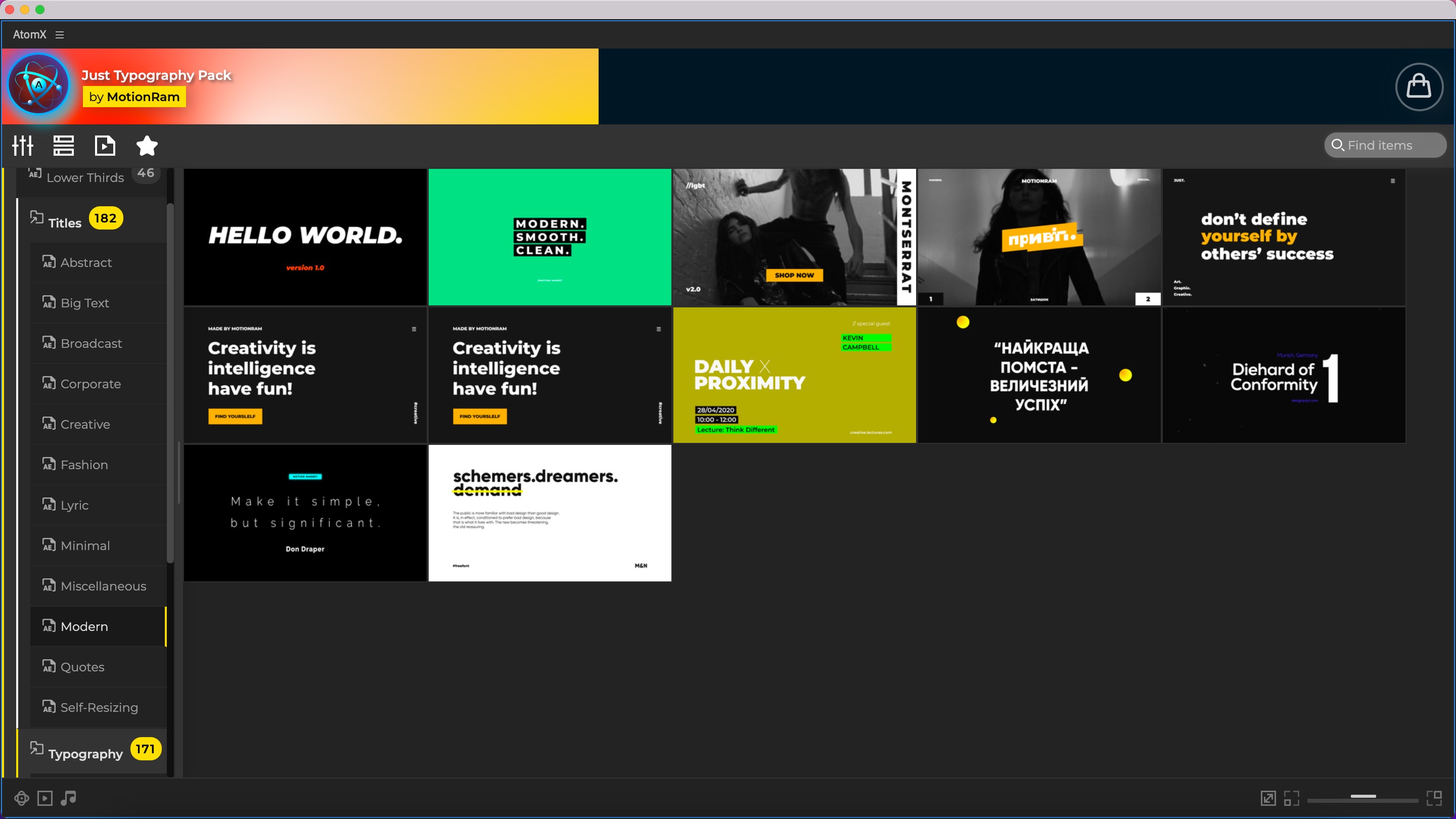Click the sliders settings icon in toolbar
The image size is (1456, 819).
click(23, 146)
